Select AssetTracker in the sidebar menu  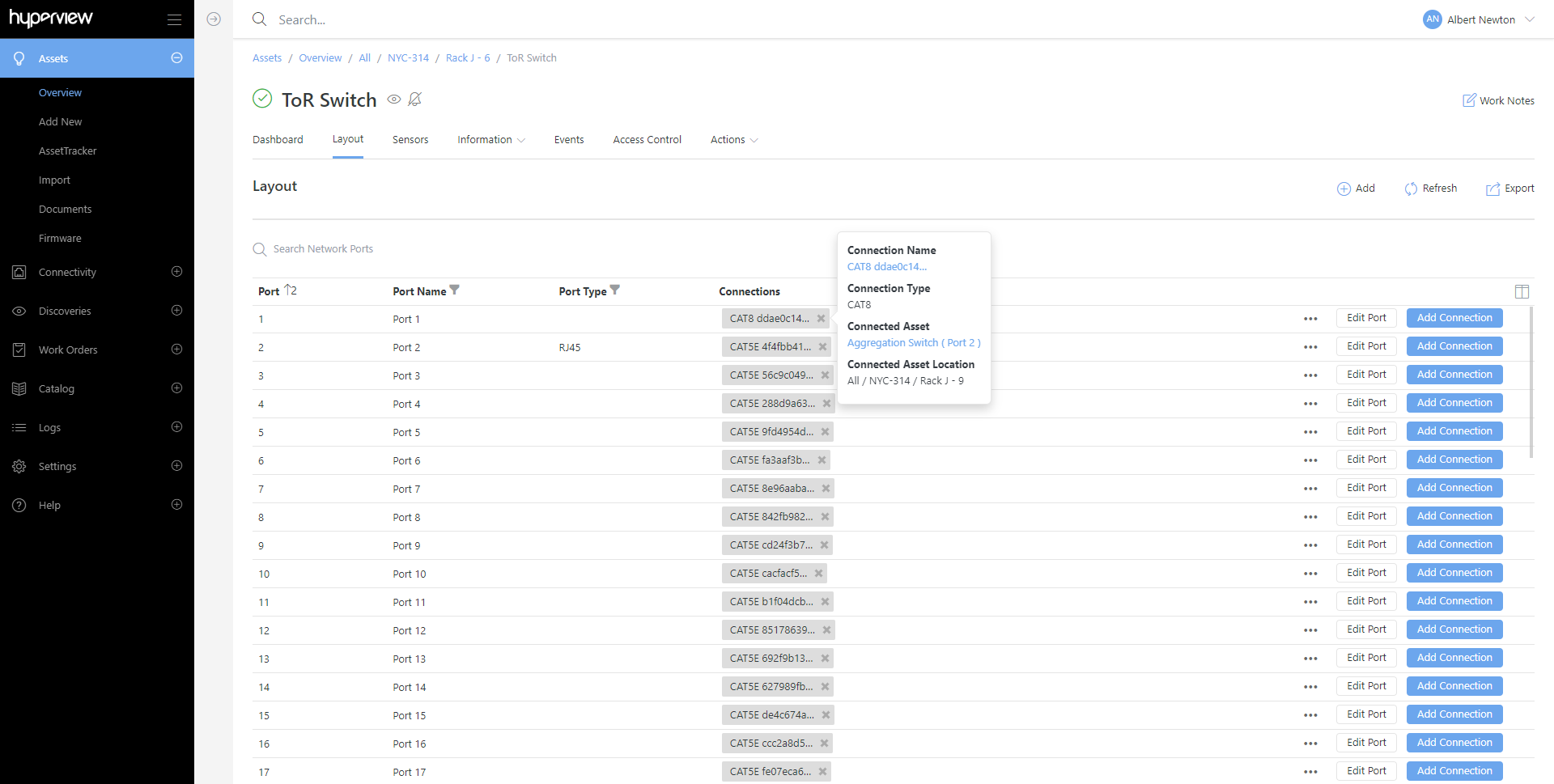tap(67, 151)
